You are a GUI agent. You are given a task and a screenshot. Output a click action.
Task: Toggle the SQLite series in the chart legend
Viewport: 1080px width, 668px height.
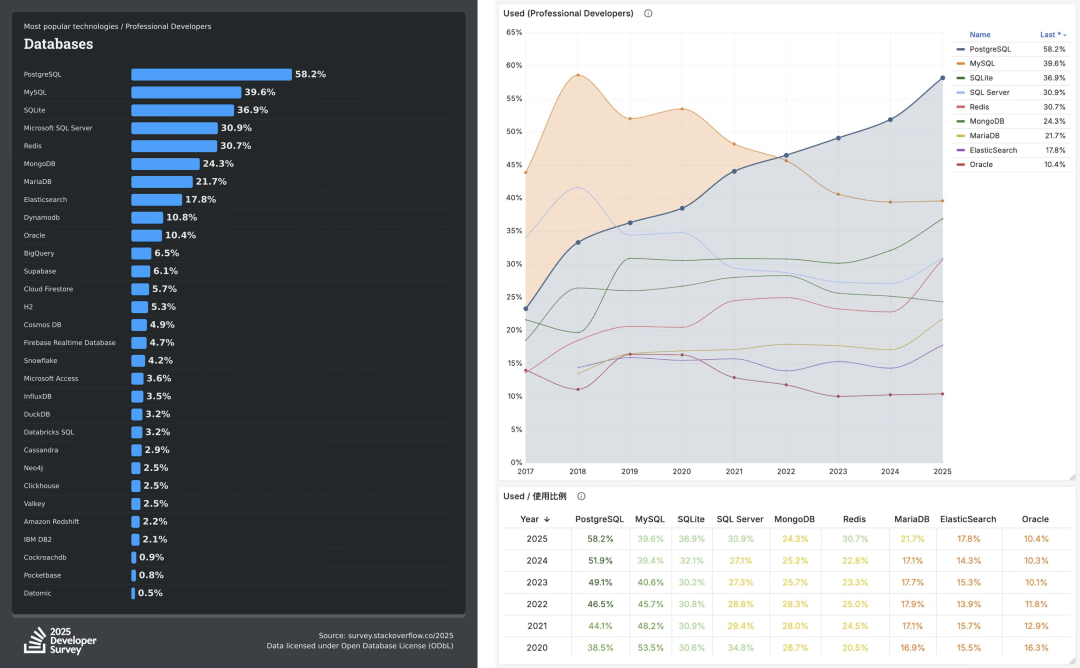pyautogui.click(x=981, y=78)
